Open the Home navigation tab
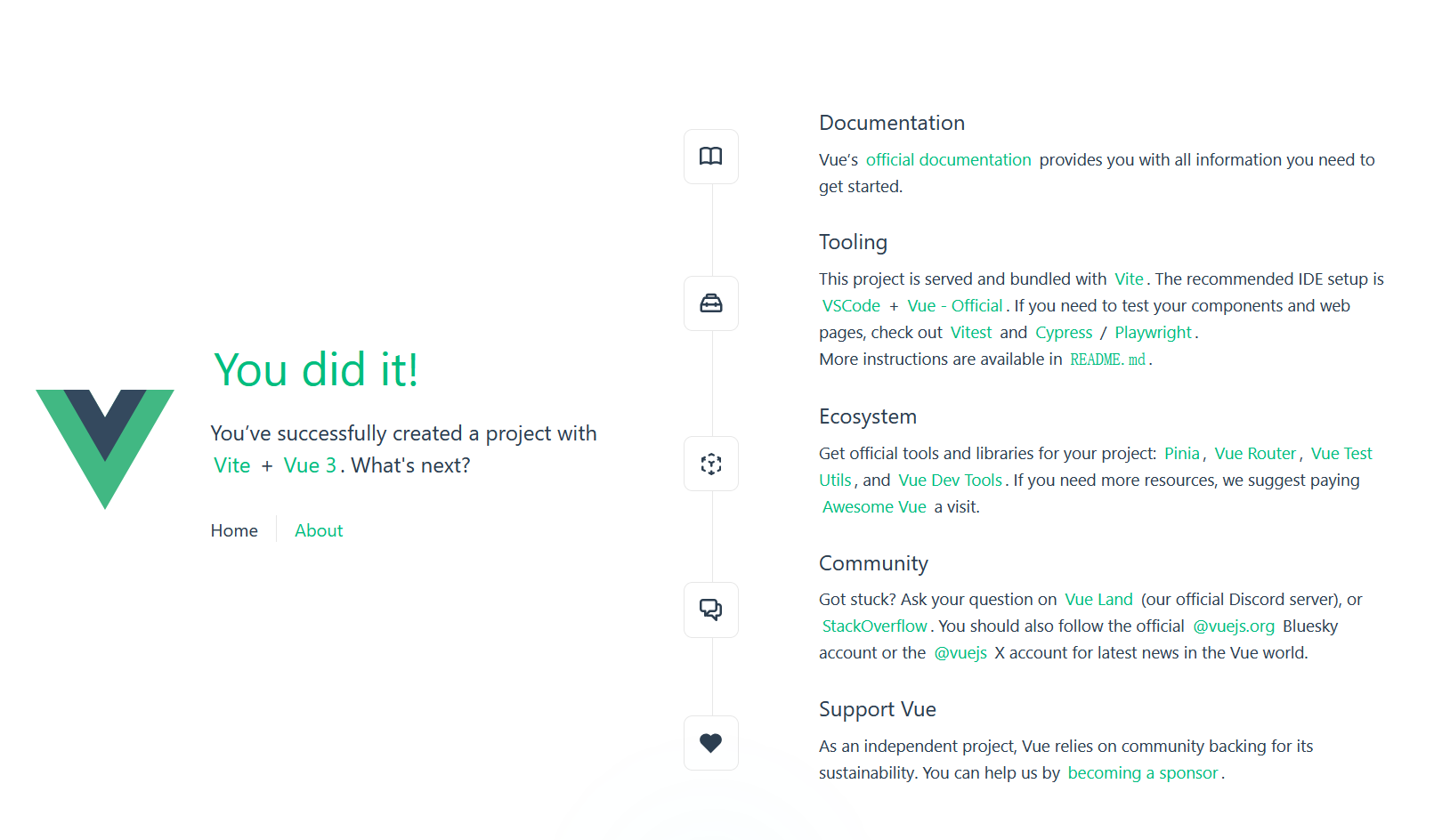Image resolution: width=1434 pixels, height=840 pixels. click(234, 530)
